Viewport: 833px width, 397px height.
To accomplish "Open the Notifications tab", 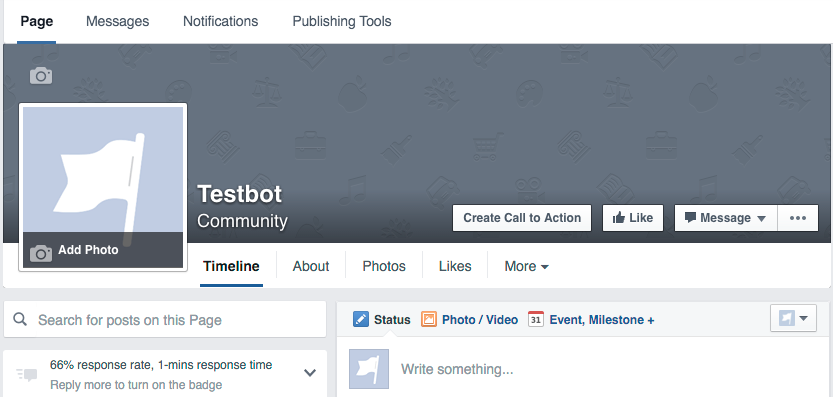I will pyautogui.click(x=220, y=21).
